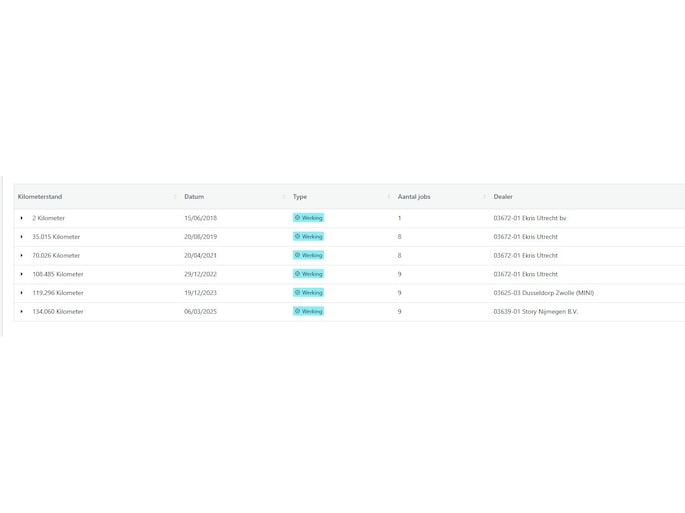Select dealer Story Nijmegen B.V. cell

pyautogui.click(x=536, y=312)
